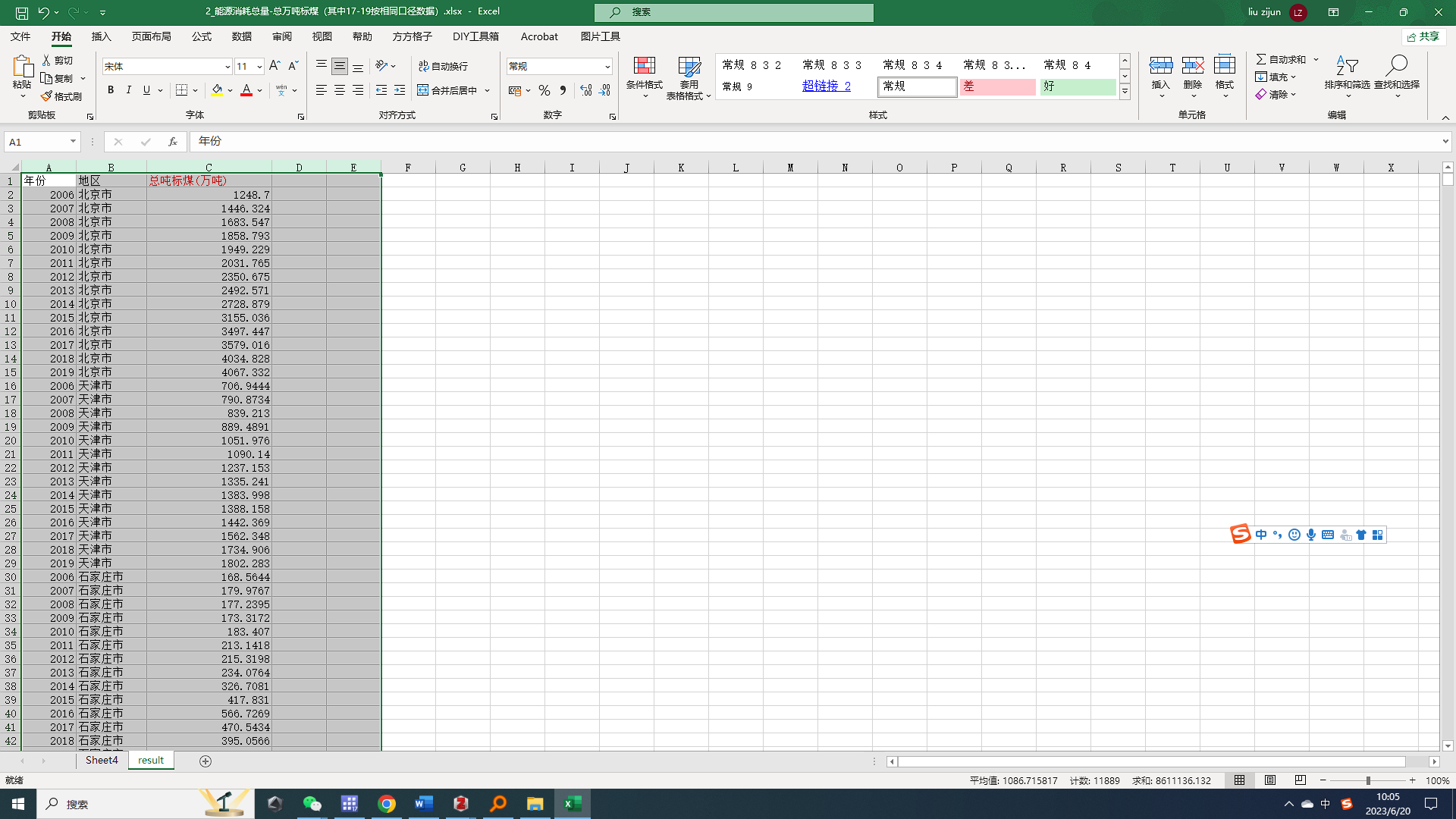The width and height of the screenshot is (1456, 819).
Task: Open the Formulas (公式) ribbon tab
Action: tap(201, 36)
